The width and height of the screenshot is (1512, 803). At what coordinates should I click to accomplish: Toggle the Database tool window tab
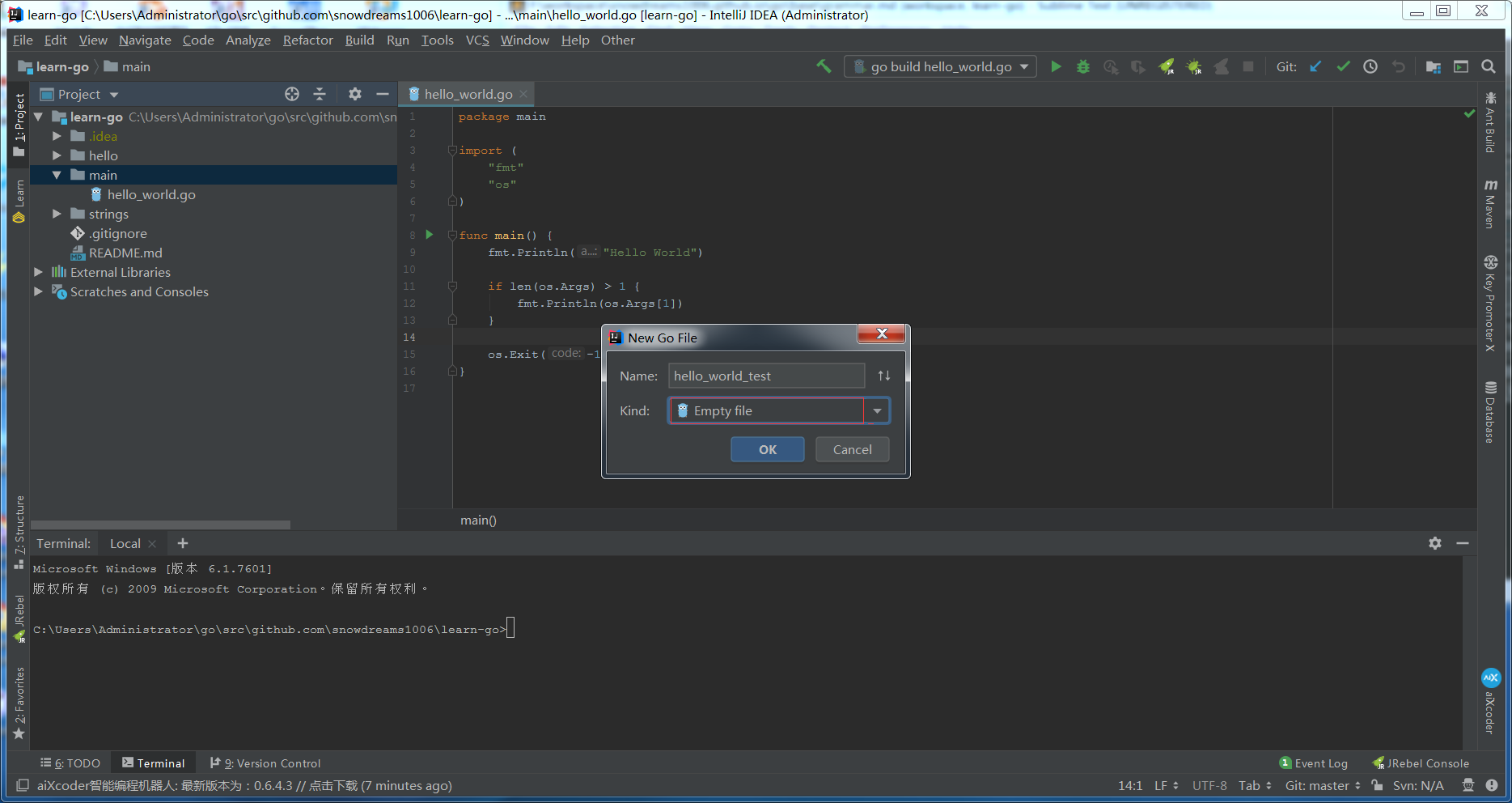click(x=1490, y=412)
